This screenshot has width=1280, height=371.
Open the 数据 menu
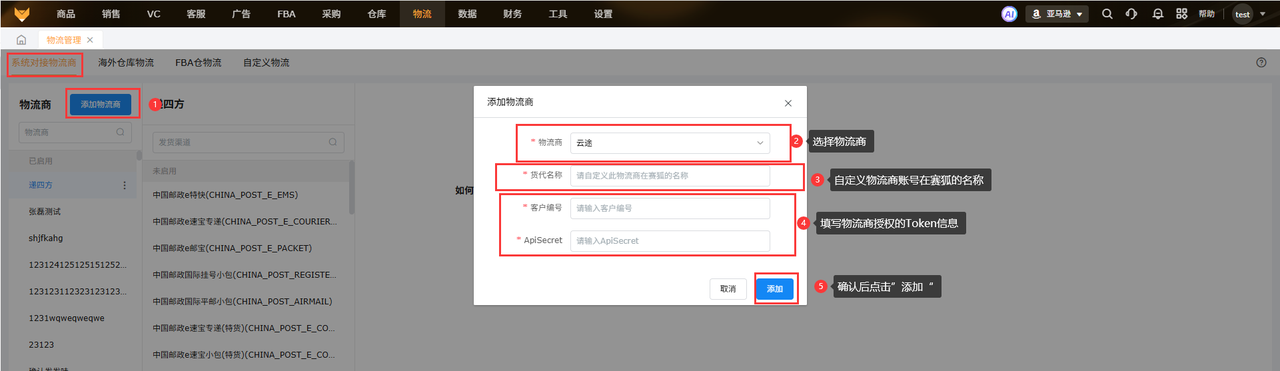[467, 14]
